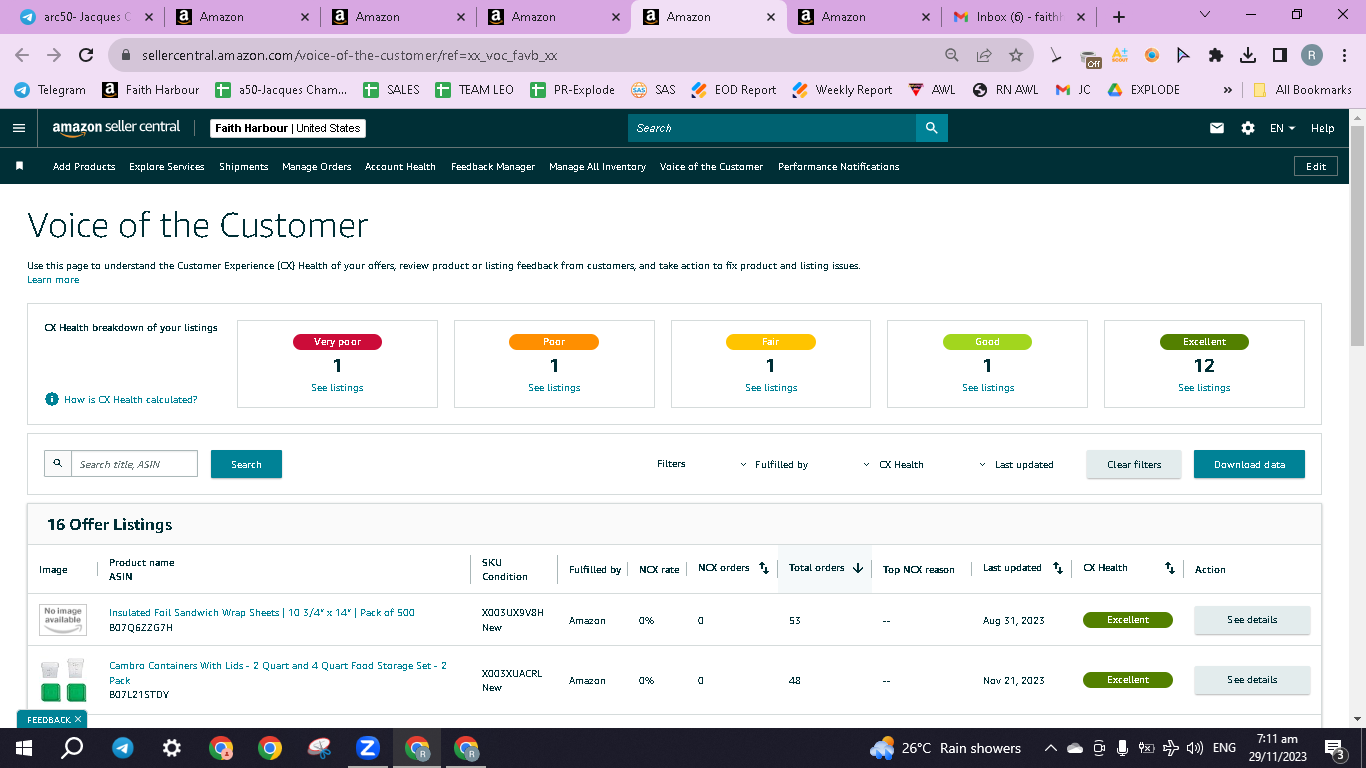Open the Windows notification center icon

coord(1334,748)
